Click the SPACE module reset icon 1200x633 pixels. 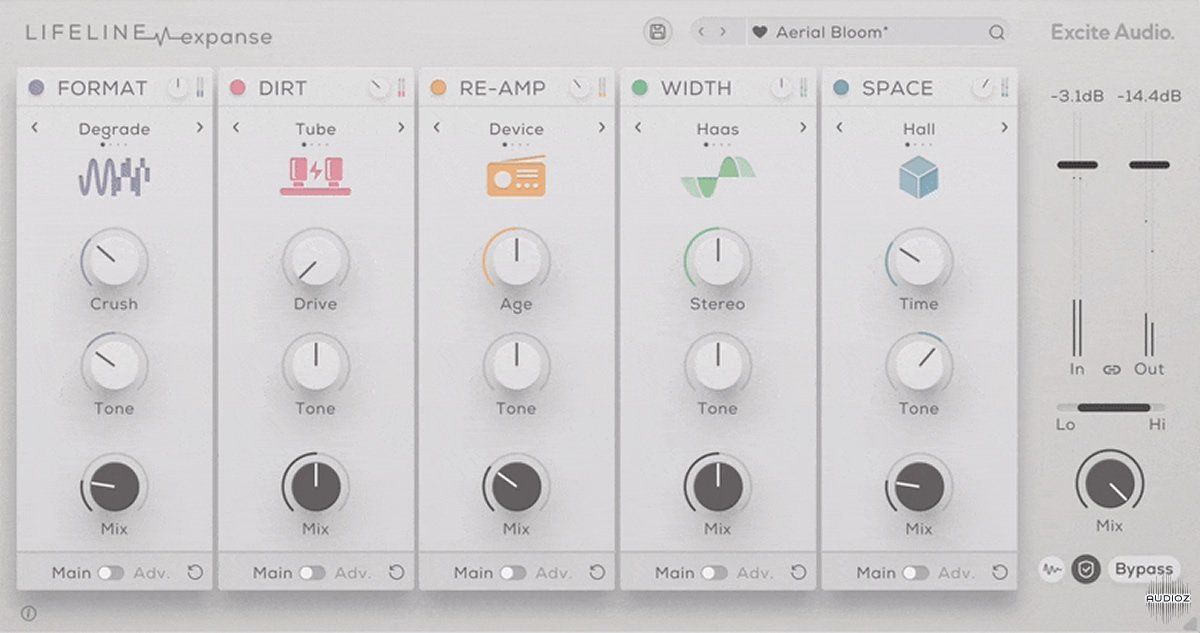pyautogui.click(x=999, y=573)
